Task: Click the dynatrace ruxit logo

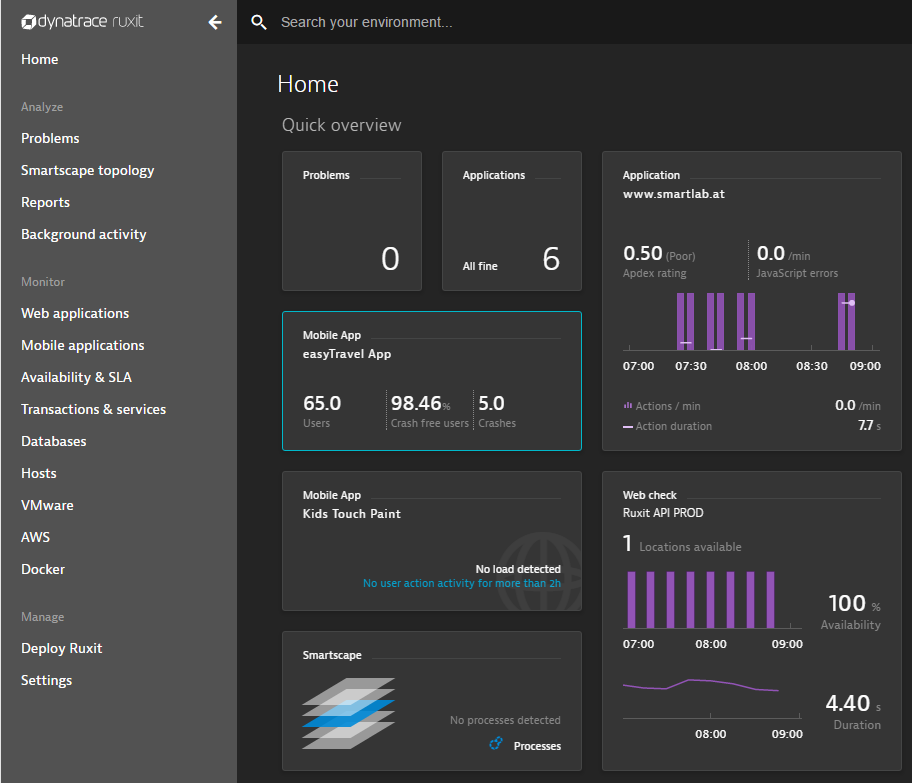Action: pos(82,22)
